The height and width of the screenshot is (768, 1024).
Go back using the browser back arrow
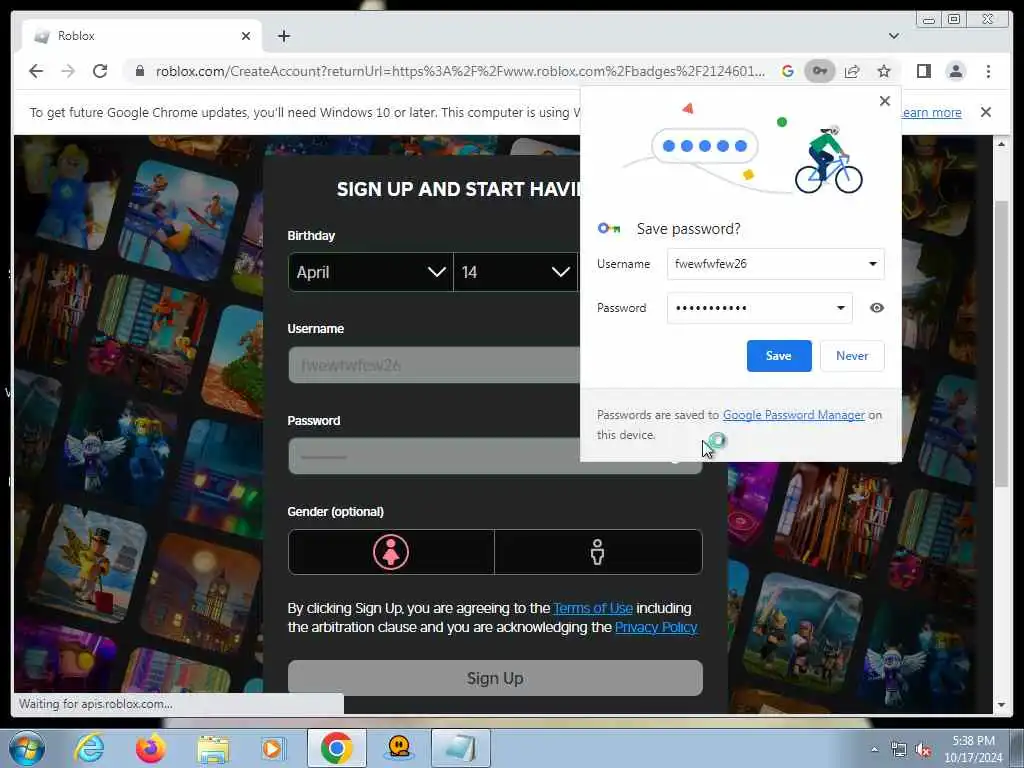pyautogui.click(x=36, y=71)
